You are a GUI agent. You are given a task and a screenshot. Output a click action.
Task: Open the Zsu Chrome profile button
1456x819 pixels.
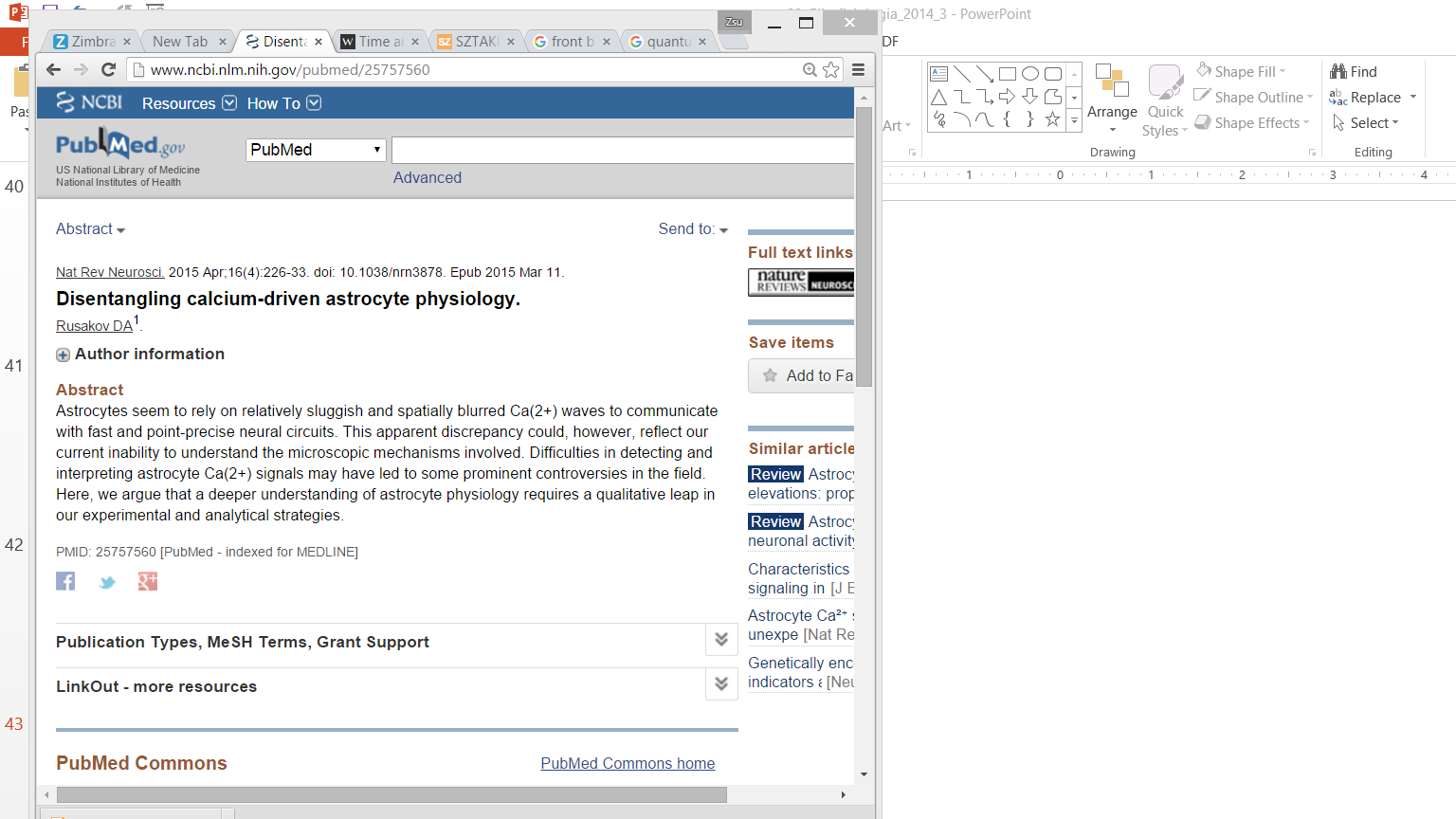click(735, 22)
